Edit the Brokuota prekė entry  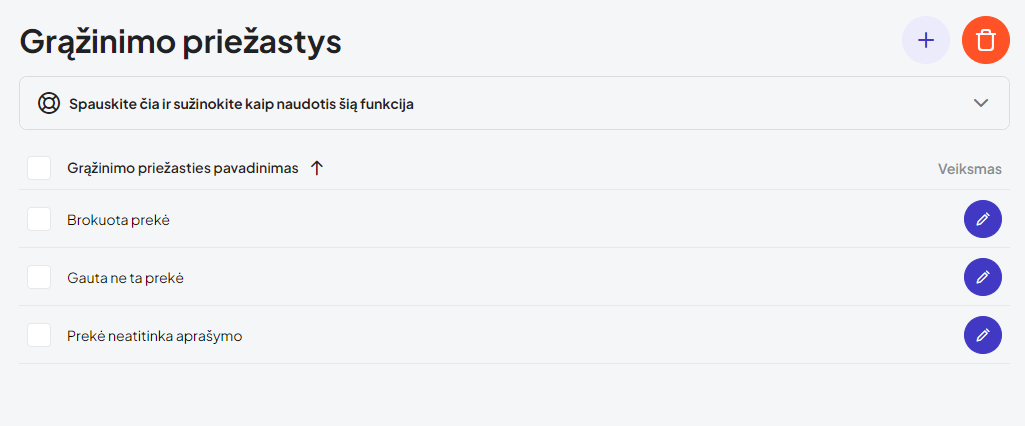tap(982, 219)
